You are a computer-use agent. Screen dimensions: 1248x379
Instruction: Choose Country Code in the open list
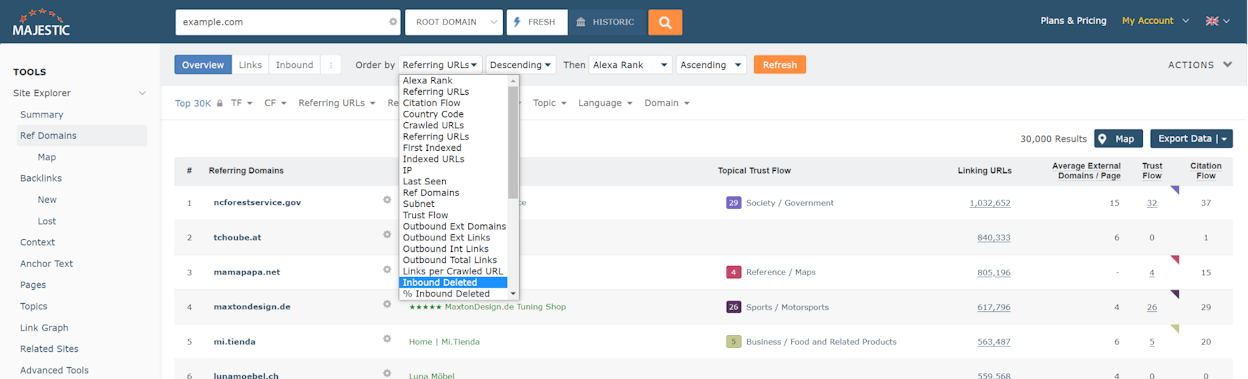click(x=454, y=114)
